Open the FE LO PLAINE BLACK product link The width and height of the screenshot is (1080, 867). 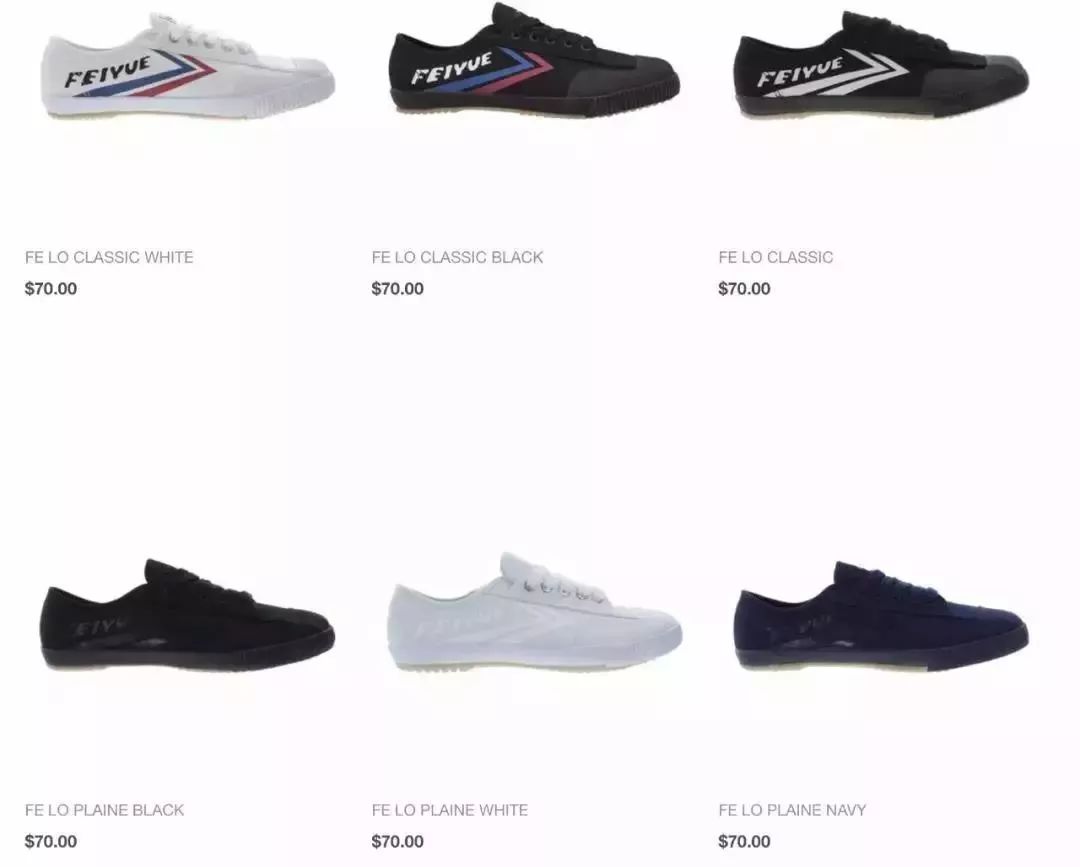pyautogui.click(x=105, y=811)
